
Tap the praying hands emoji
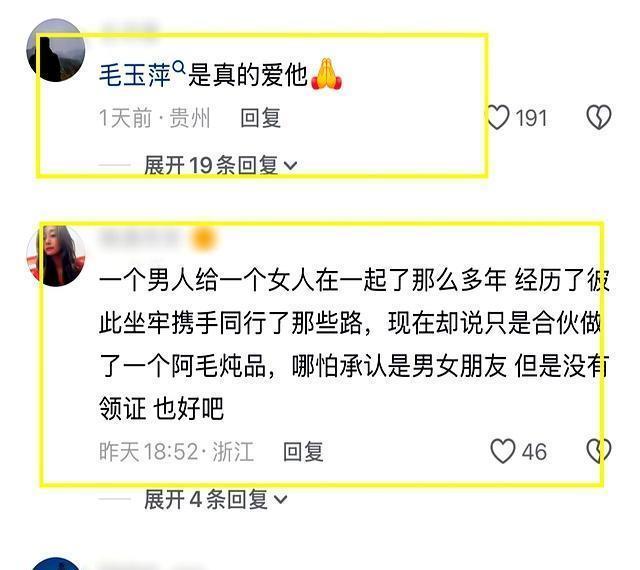(x=327, y=74)
